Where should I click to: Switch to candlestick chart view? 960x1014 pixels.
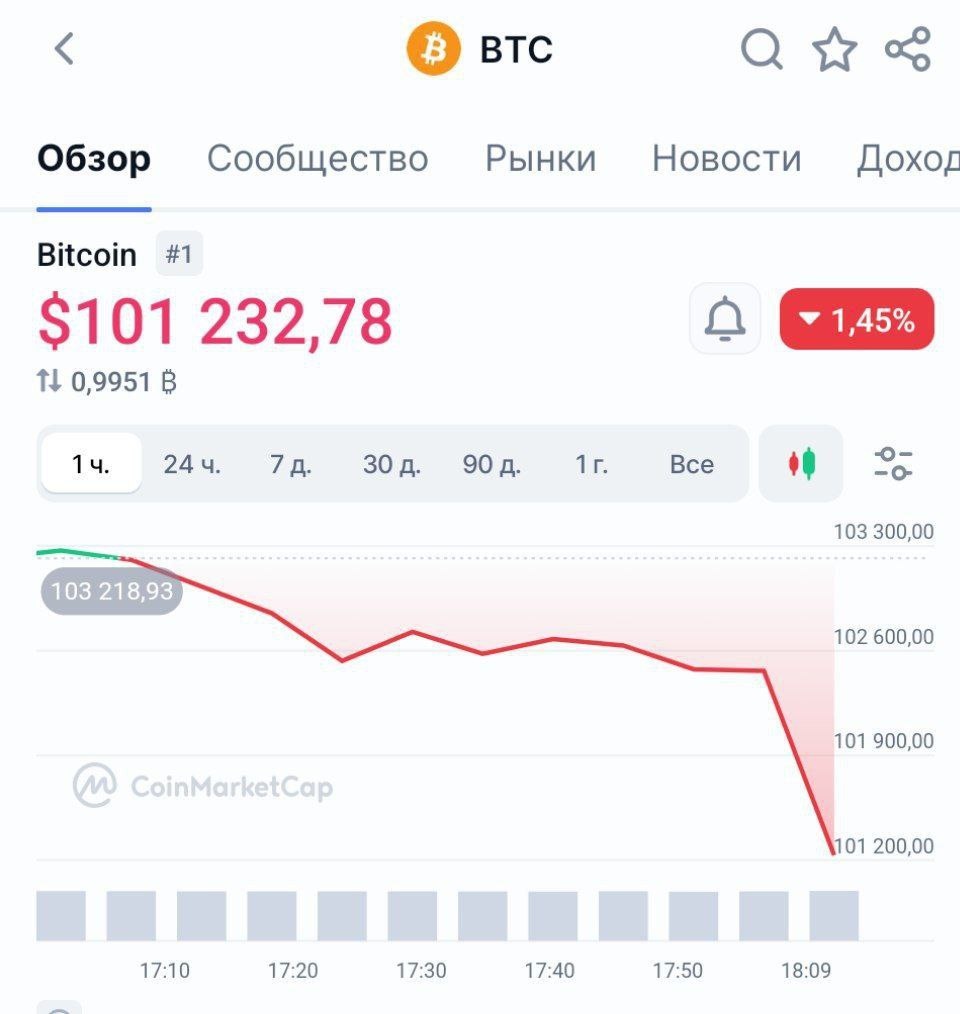point(801,464)
